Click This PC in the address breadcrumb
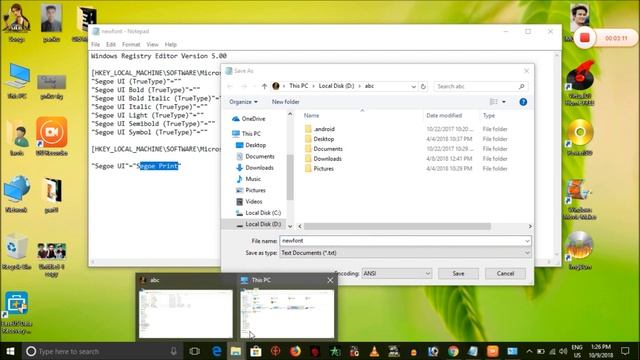Screen dimensions: 640x360 tap(299, 86)
